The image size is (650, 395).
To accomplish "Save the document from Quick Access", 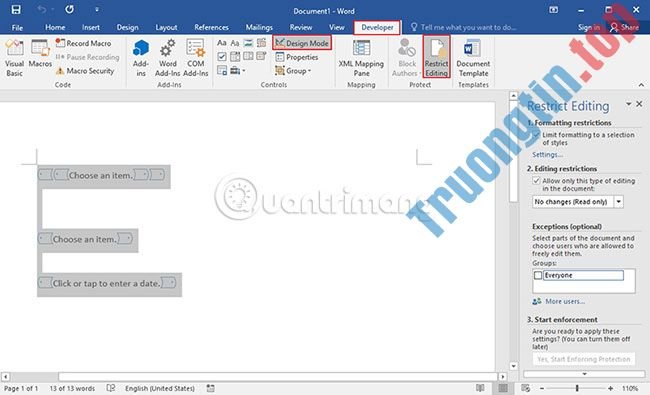I will click(16, 10).
